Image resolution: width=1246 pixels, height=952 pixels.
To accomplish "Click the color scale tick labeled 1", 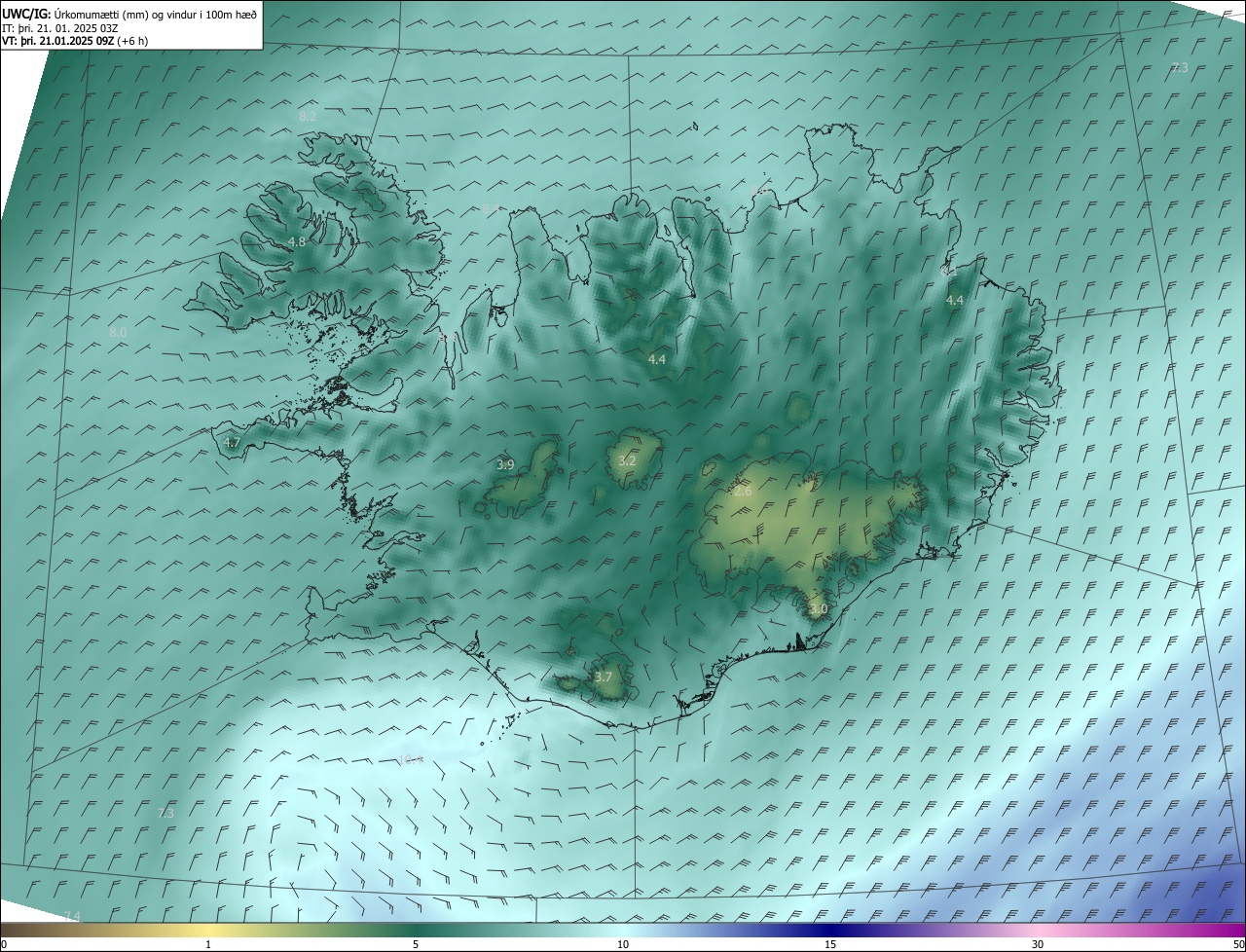I will [x=208, y=944].
